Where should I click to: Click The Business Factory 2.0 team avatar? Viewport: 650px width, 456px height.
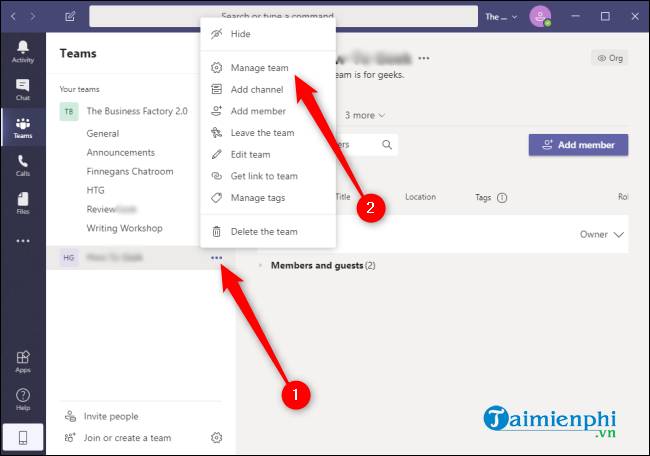[69, 111]
